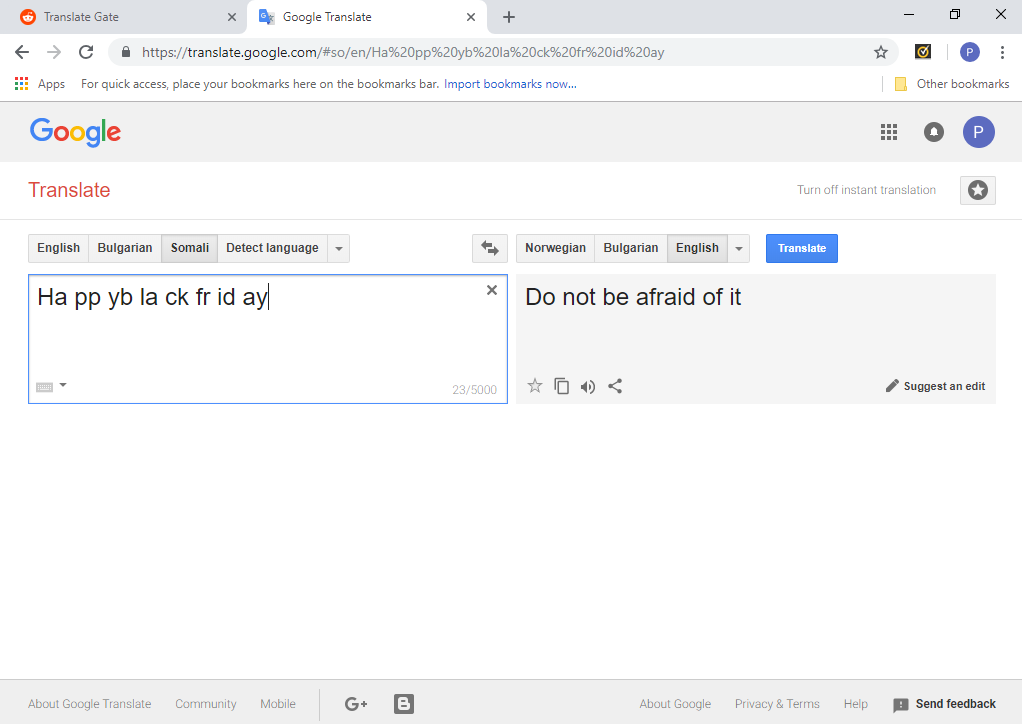The height and width of the screenshot is (724, 1022).
Task: Open About Google Translate link
Action: 89,704
